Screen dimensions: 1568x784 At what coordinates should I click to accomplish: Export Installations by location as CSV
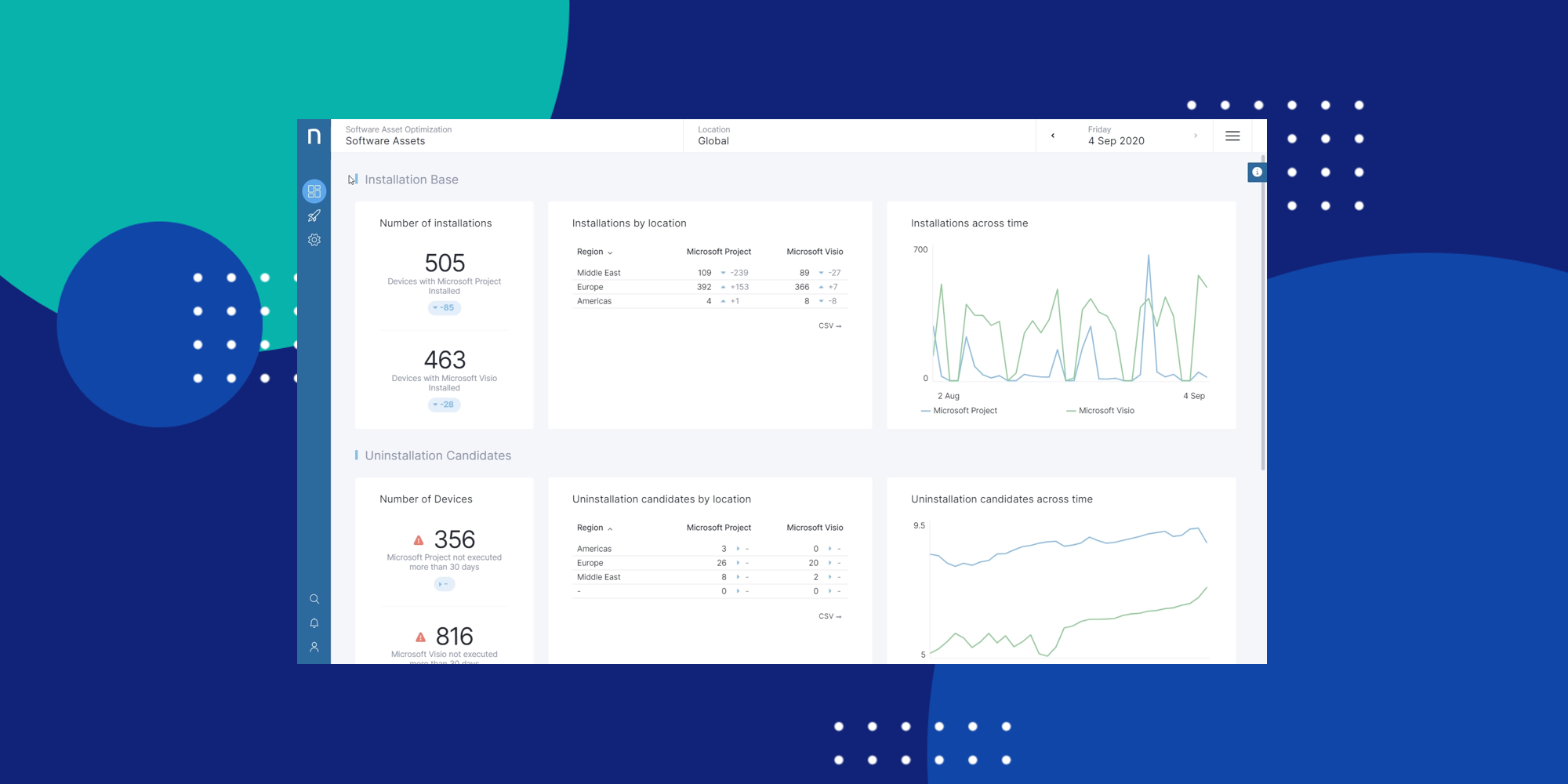click(830, 325)
